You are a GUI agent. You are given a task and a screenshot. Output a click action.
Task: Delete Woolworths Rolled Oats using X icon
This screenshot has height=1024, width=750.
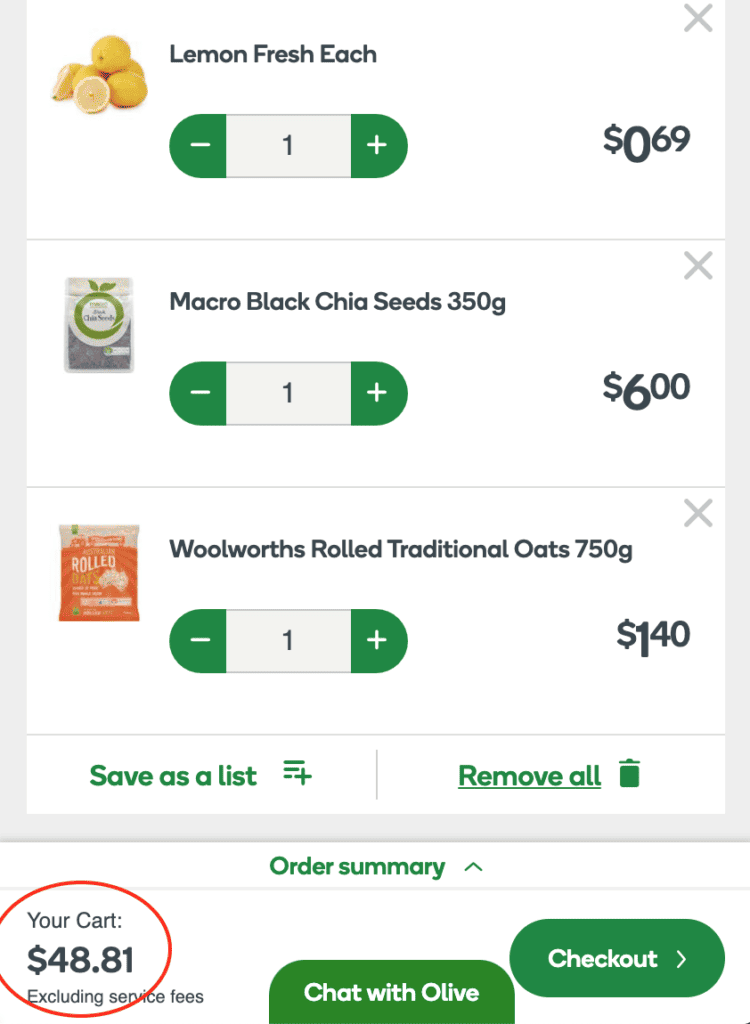(697, 513)
